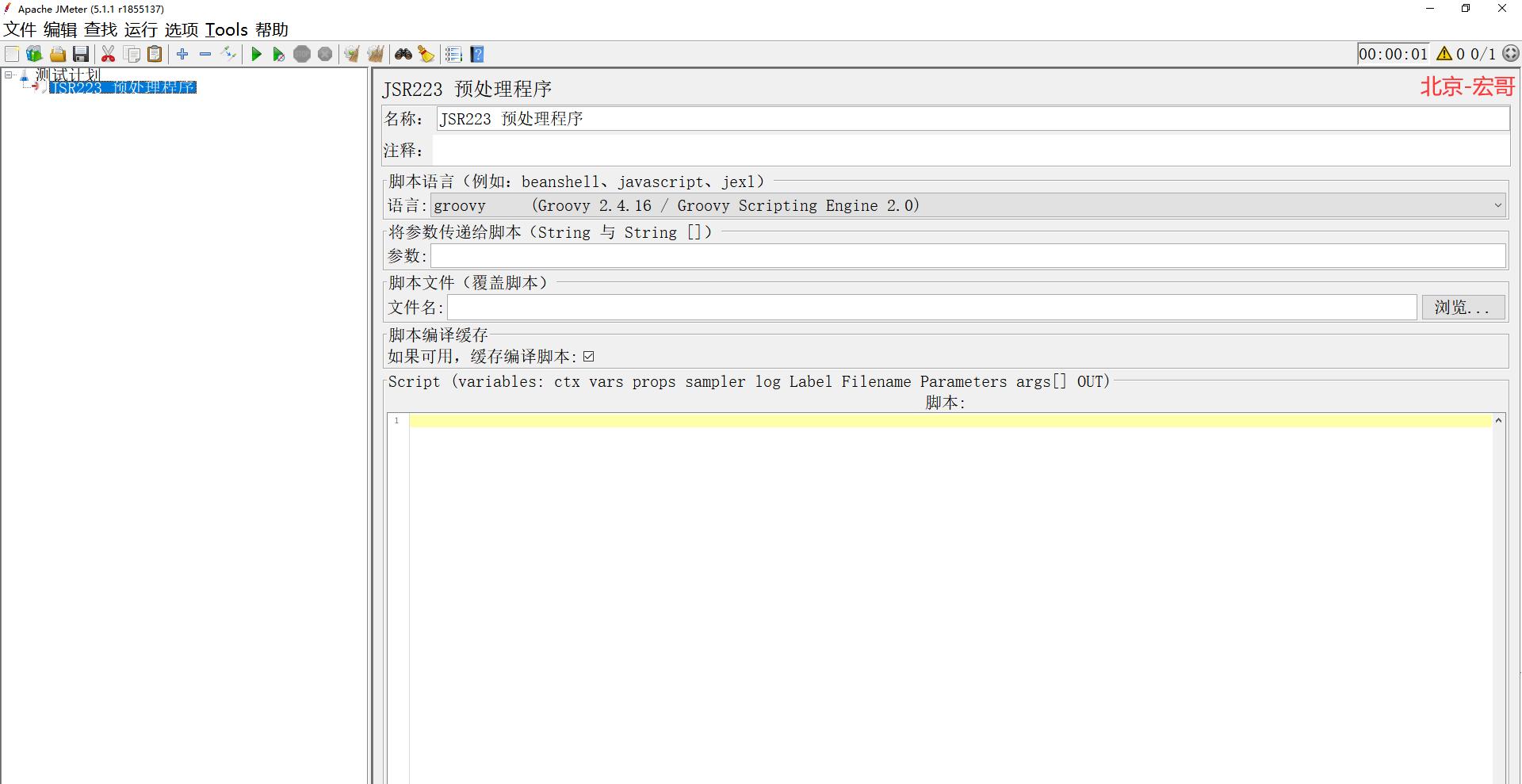
Task: Create a new test plan via toolbar
Action: tap(12, 54)
